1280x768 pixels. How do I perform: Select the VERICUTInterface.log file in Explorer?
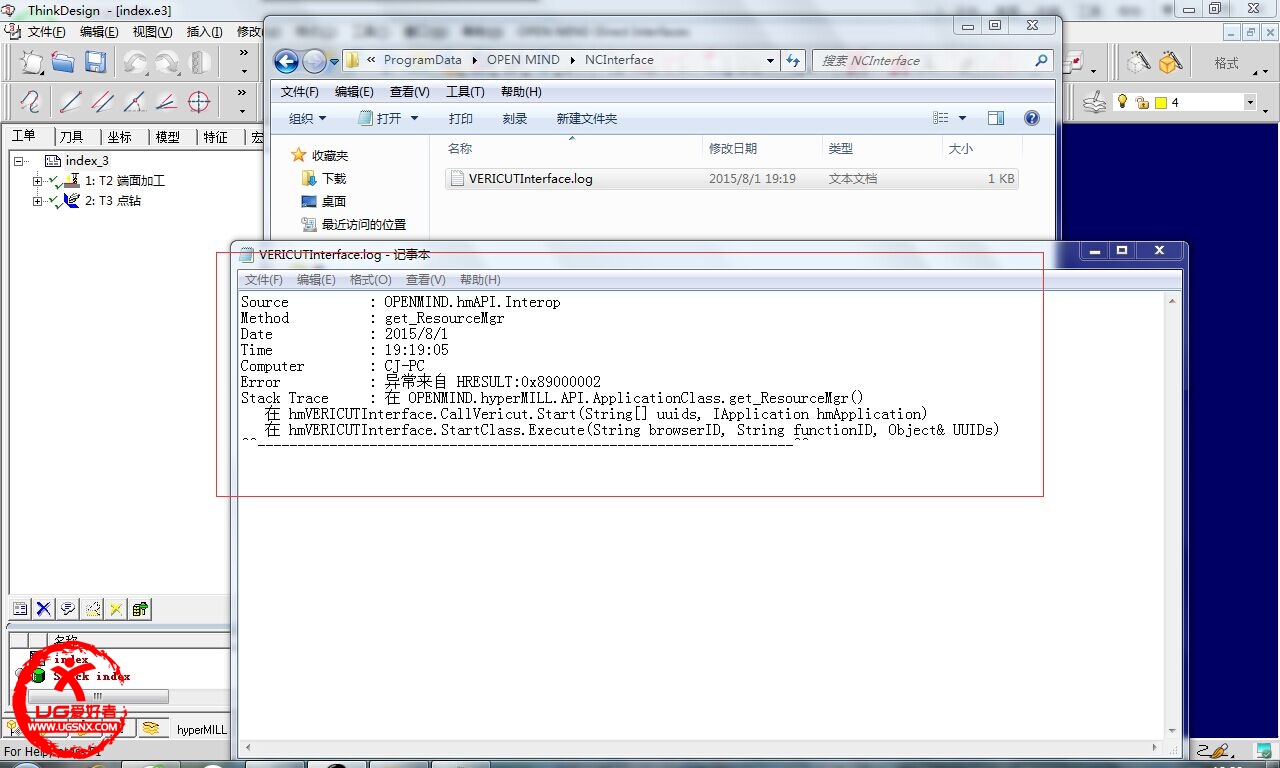(732, 179)
